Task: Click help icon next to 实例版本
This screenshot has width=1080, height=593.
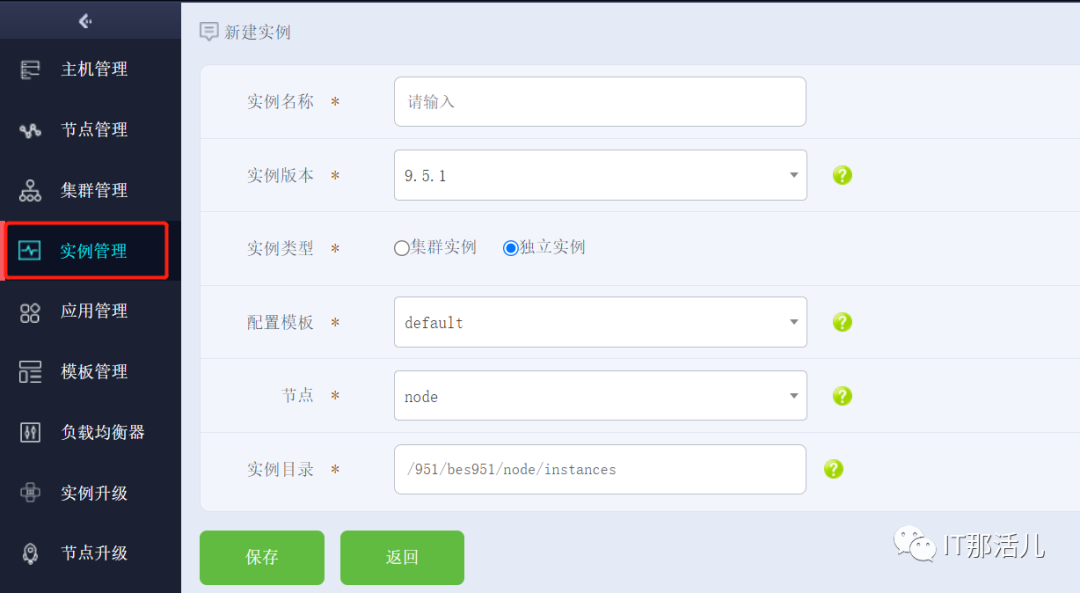Action: pos(842,175)
